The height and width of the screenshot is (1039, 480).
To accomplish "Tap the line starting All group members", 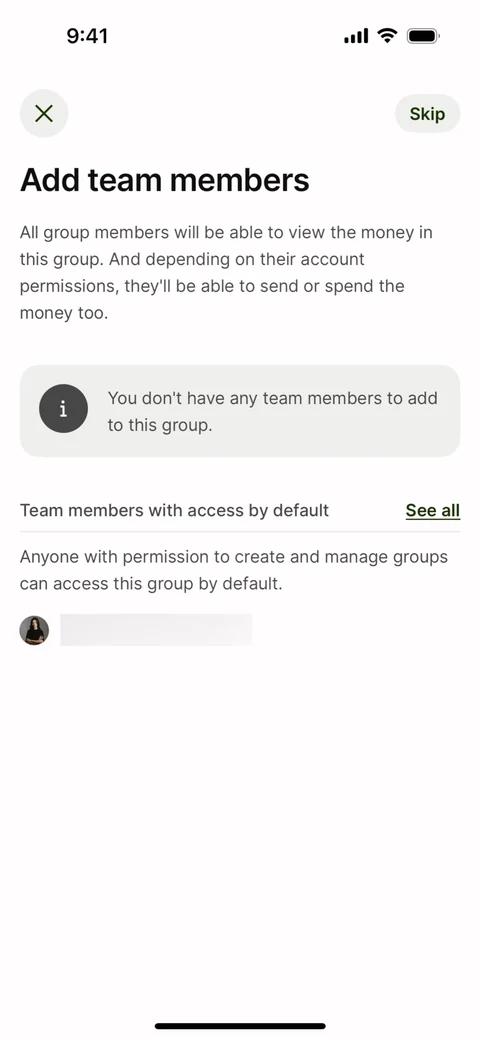I will point(226,233).
